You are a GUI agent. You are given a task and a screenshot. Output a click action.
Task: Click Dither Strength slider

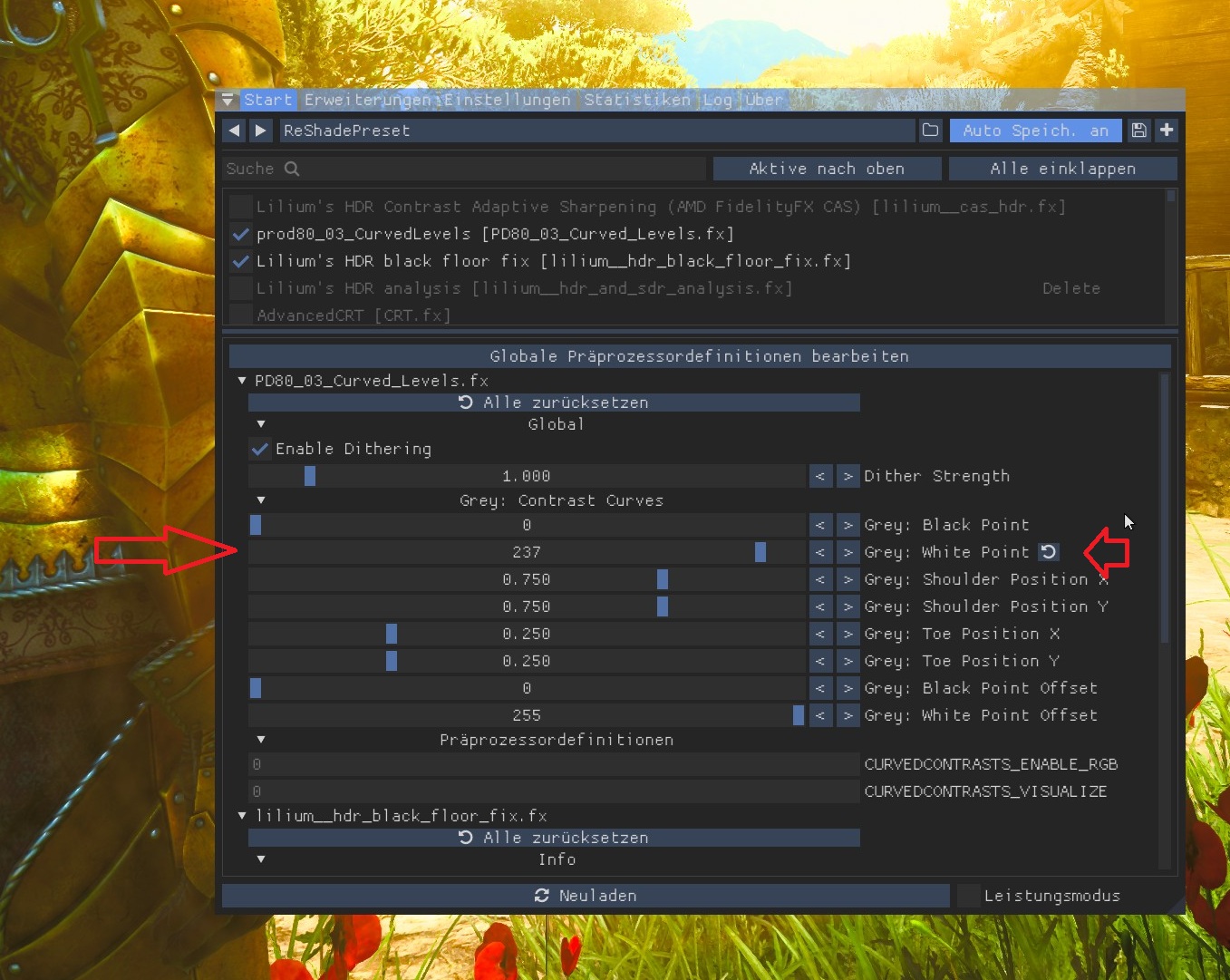[x=527, y=476]
